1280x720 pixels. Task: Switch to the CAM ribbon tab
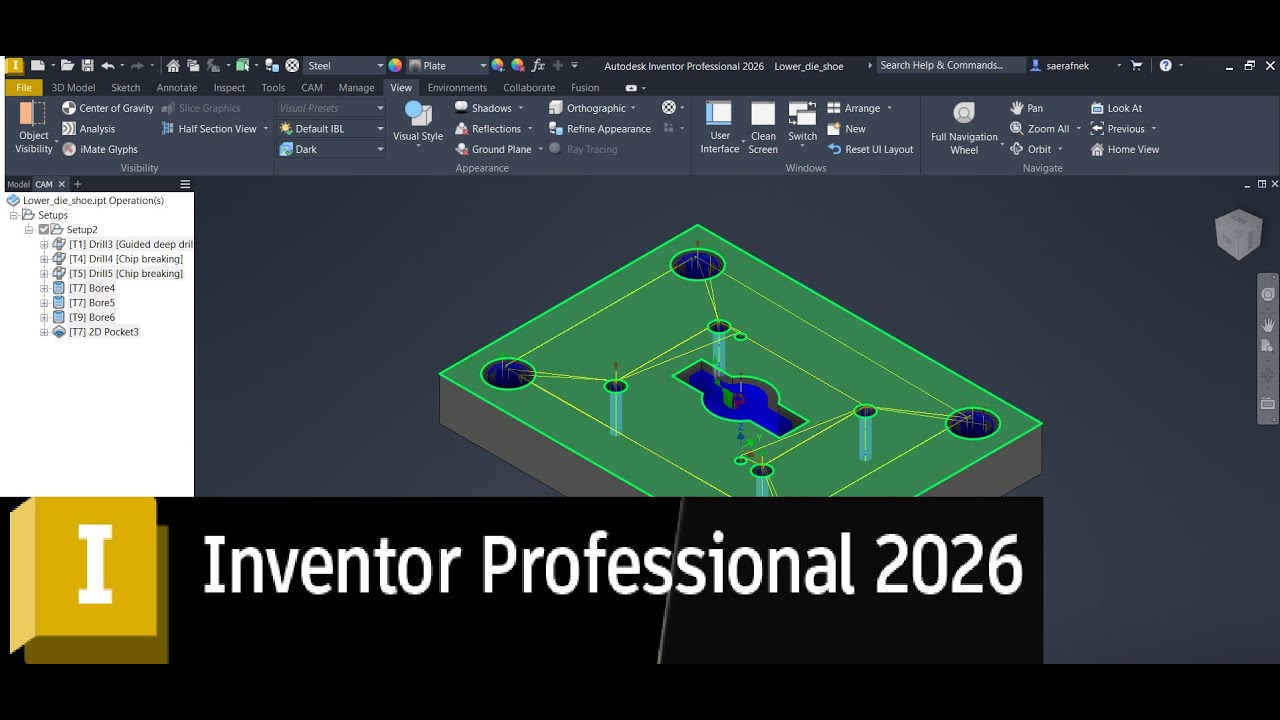point(311,88)
